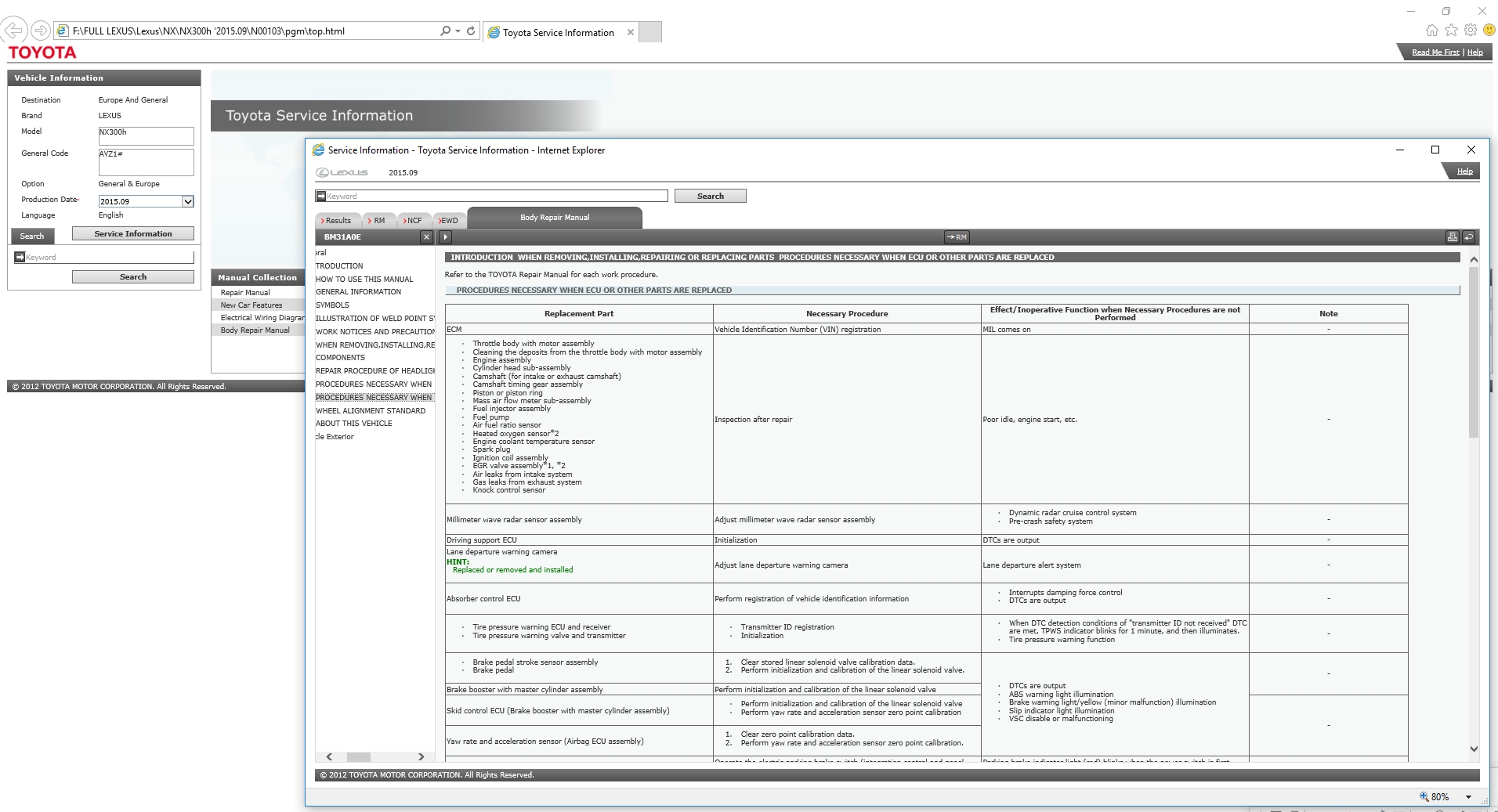
Task: Open REPAIR PROCEDURE OF HEADLIGHT tree item
Action: pos(375,371)
